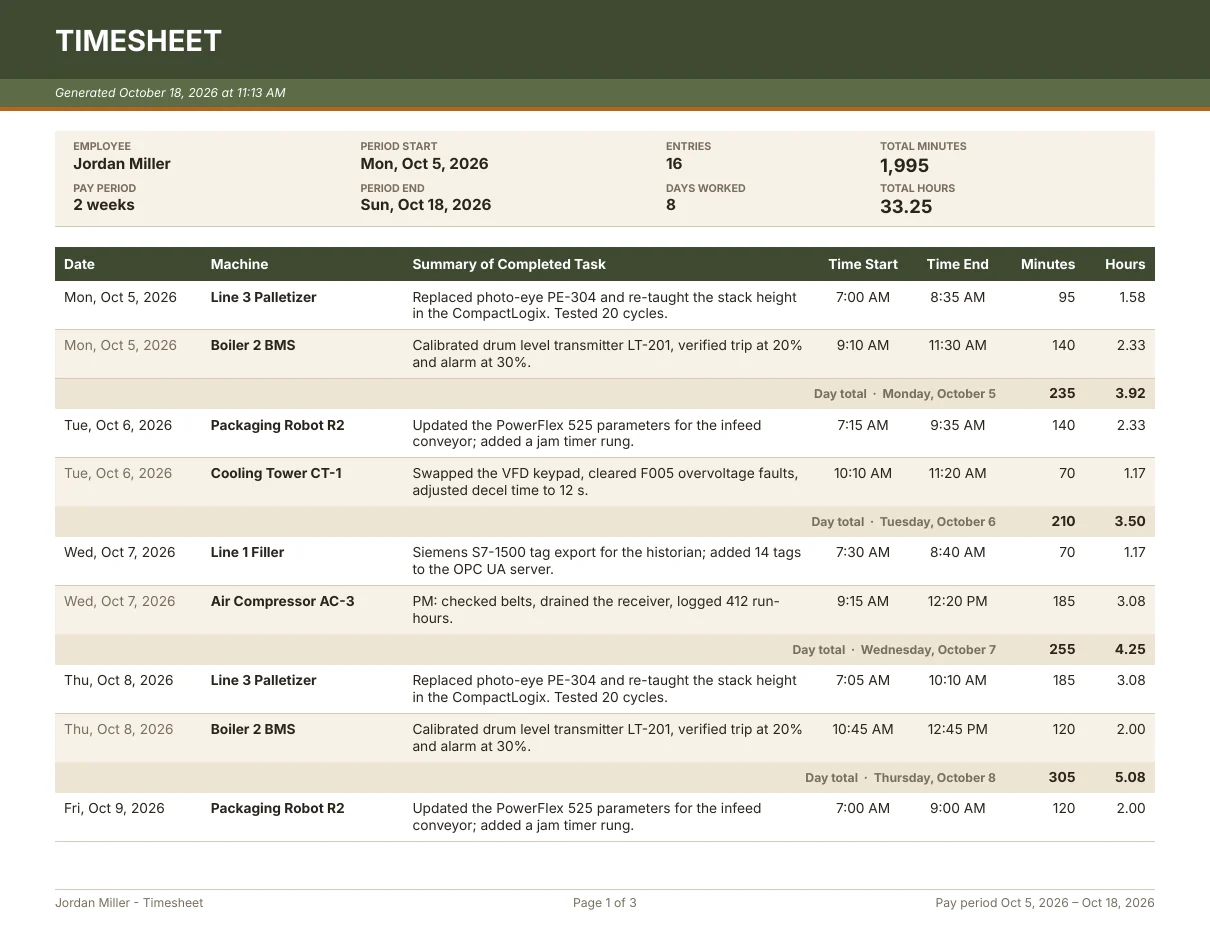Click the 12:45 PM end time
1210x935 pixels.
tap(957, 729)
